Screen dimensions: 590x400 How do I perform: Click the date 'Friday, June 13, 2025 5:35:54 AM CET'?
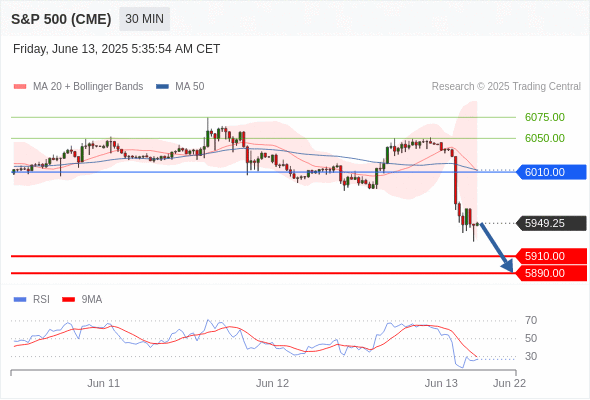coord(116,49)
